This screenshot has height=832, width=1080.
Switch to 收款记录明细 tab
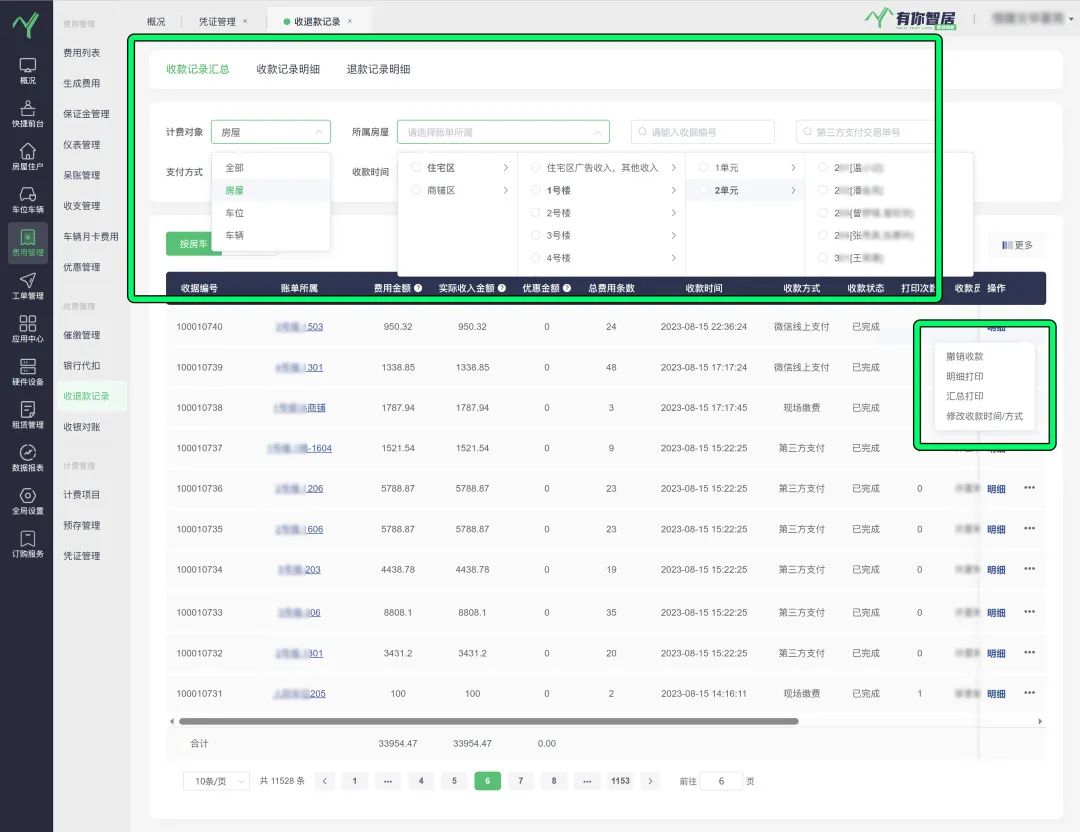[288, 69]
